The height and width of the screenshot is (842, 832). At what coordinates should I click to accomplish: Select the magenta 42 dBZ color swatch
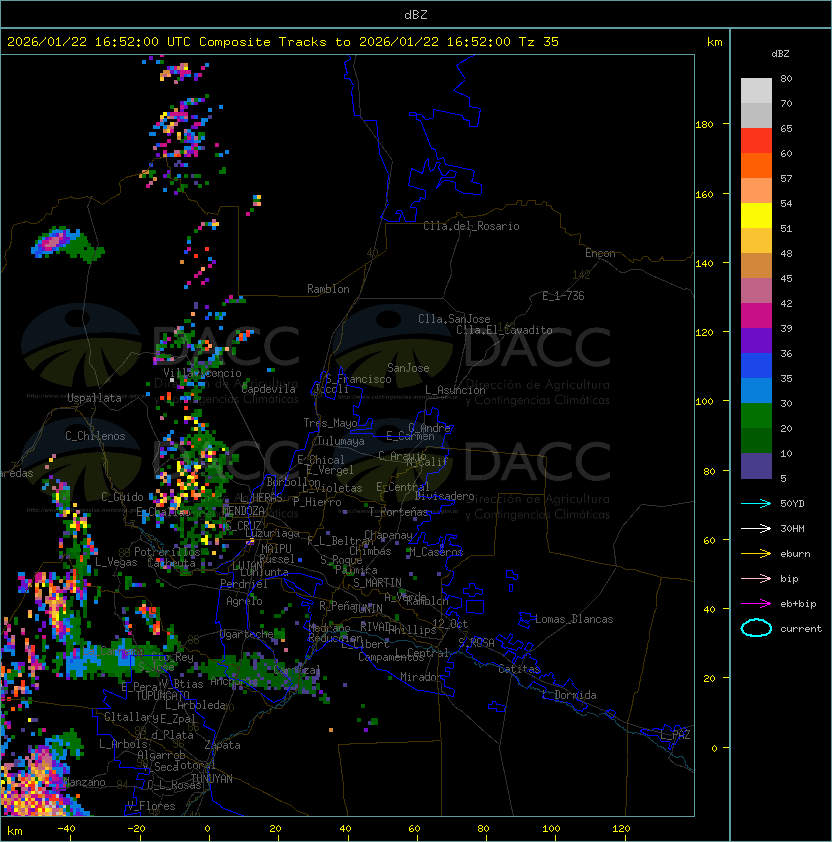point(756,316)
